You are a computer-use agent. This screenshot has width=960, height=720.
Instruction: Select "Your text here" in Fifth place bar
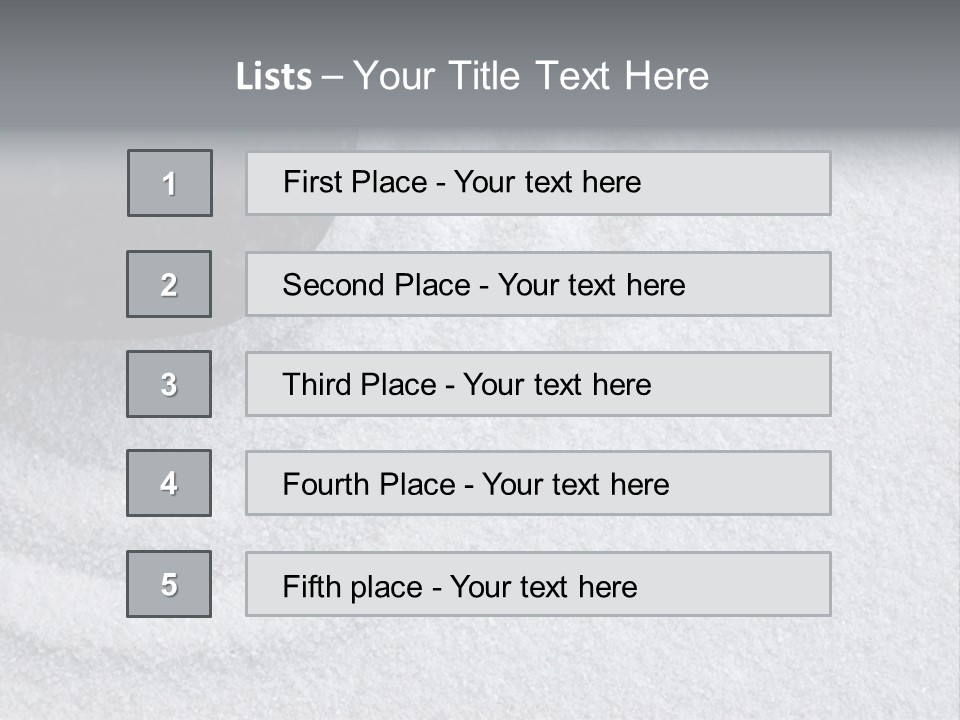543,586
